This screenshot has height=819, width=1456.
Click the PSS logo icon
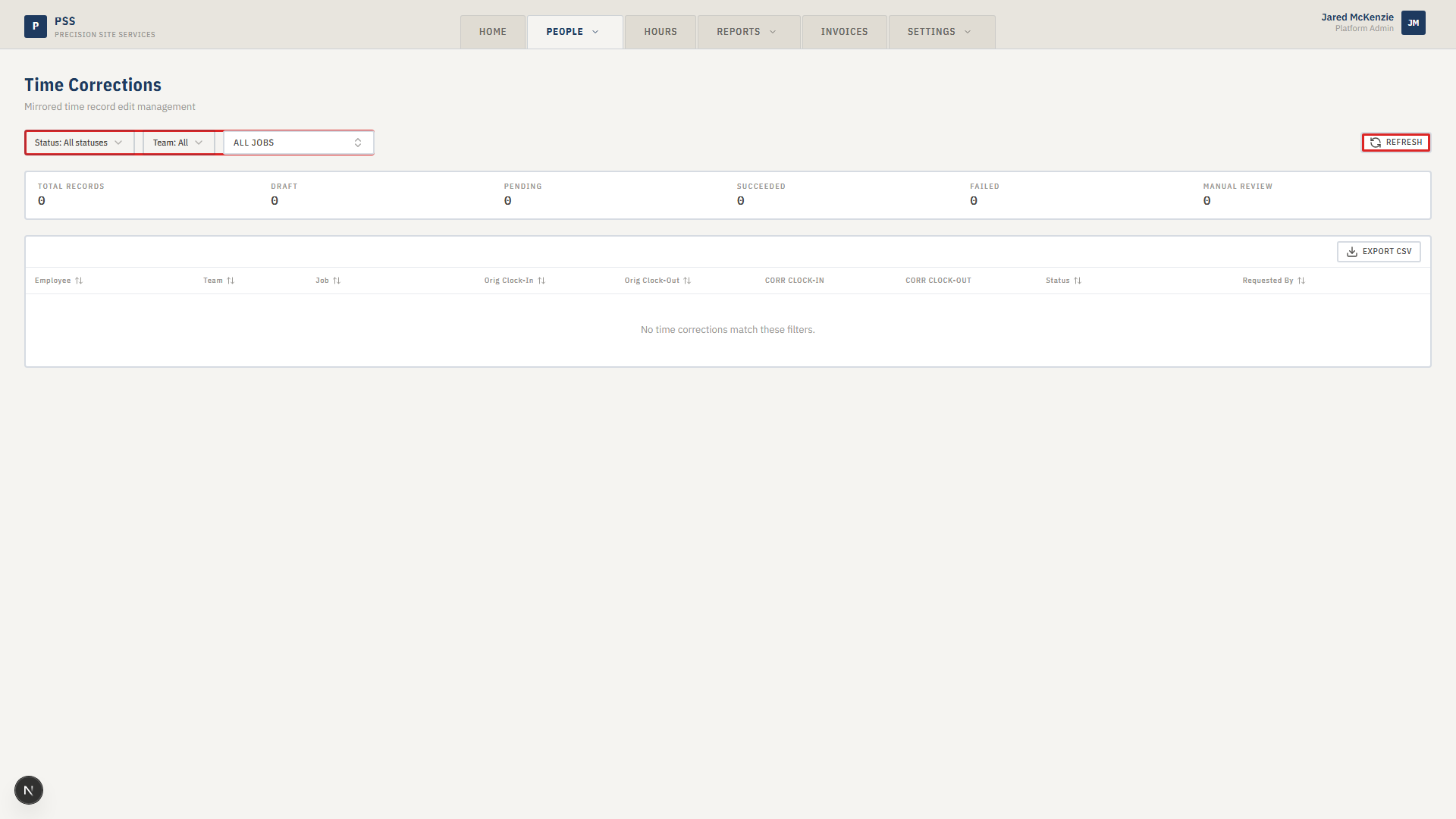tap(36, 27)
